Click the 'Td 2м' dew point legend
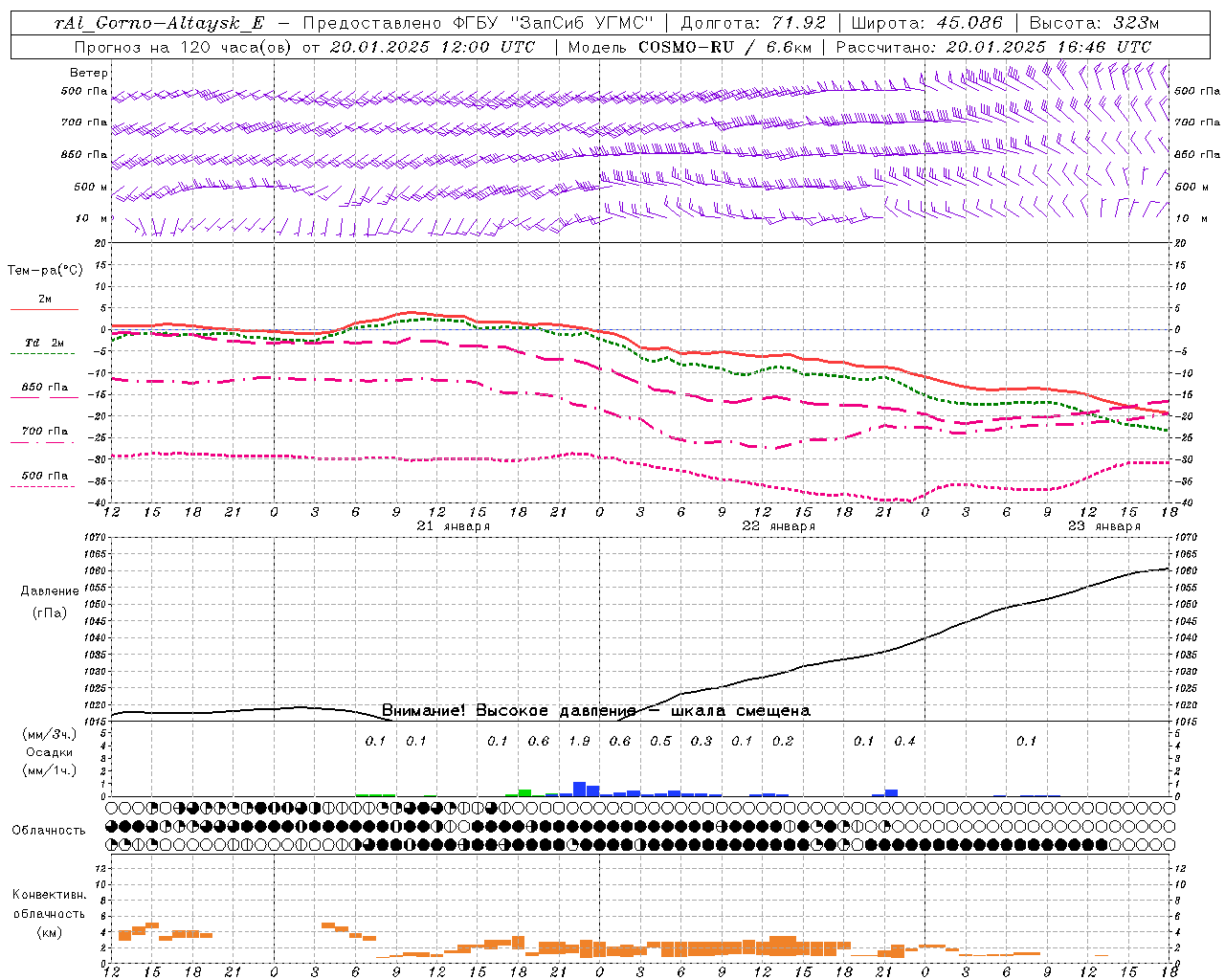 (x=45, y=343)
